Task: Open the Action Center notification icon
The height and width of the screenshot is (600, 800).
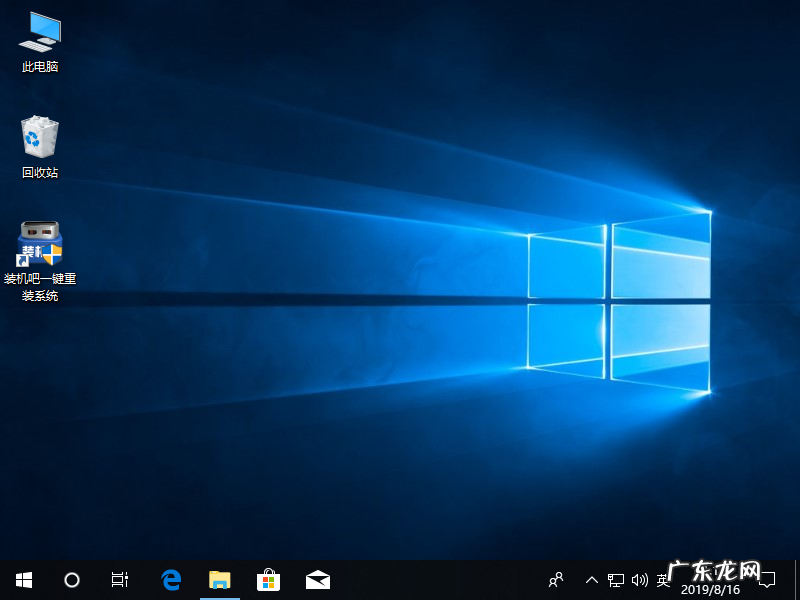Action: tap(767, 580)
